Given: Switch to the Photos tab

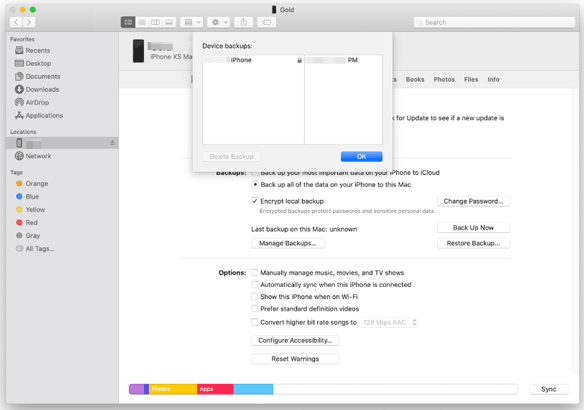Looking at the screenshot, I should (444, 79).
